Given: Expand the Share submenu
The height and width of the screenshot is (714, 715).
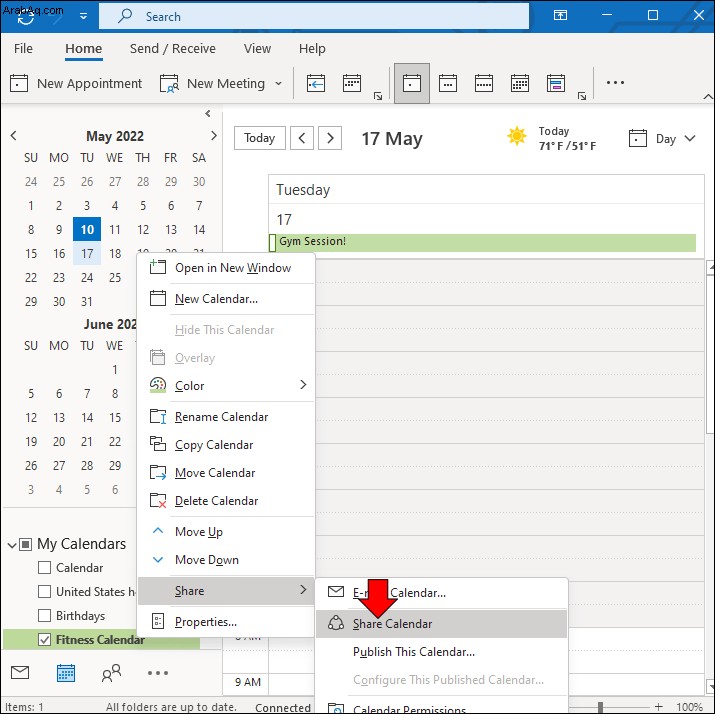Looking at the screenshot, I should [x=226, y=591].
